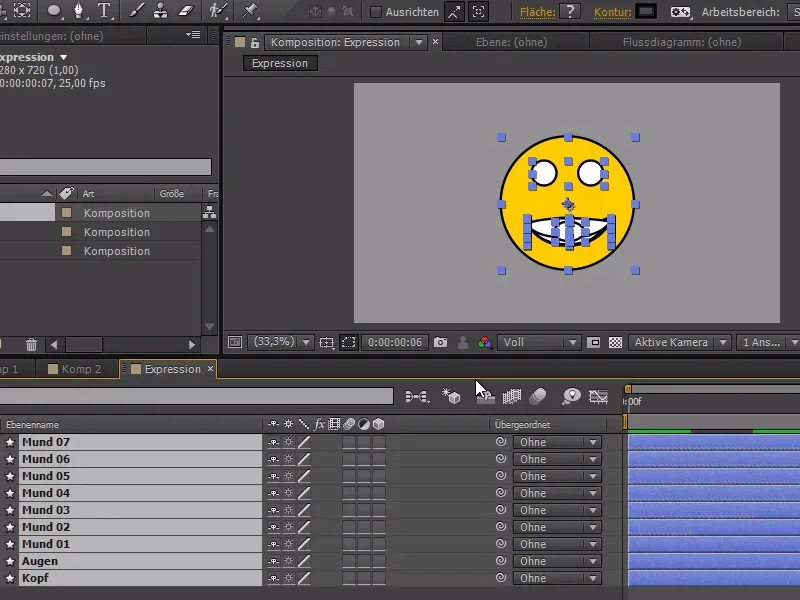Open the Fläche fill options link
800x600 pixels.
(537, 12)
